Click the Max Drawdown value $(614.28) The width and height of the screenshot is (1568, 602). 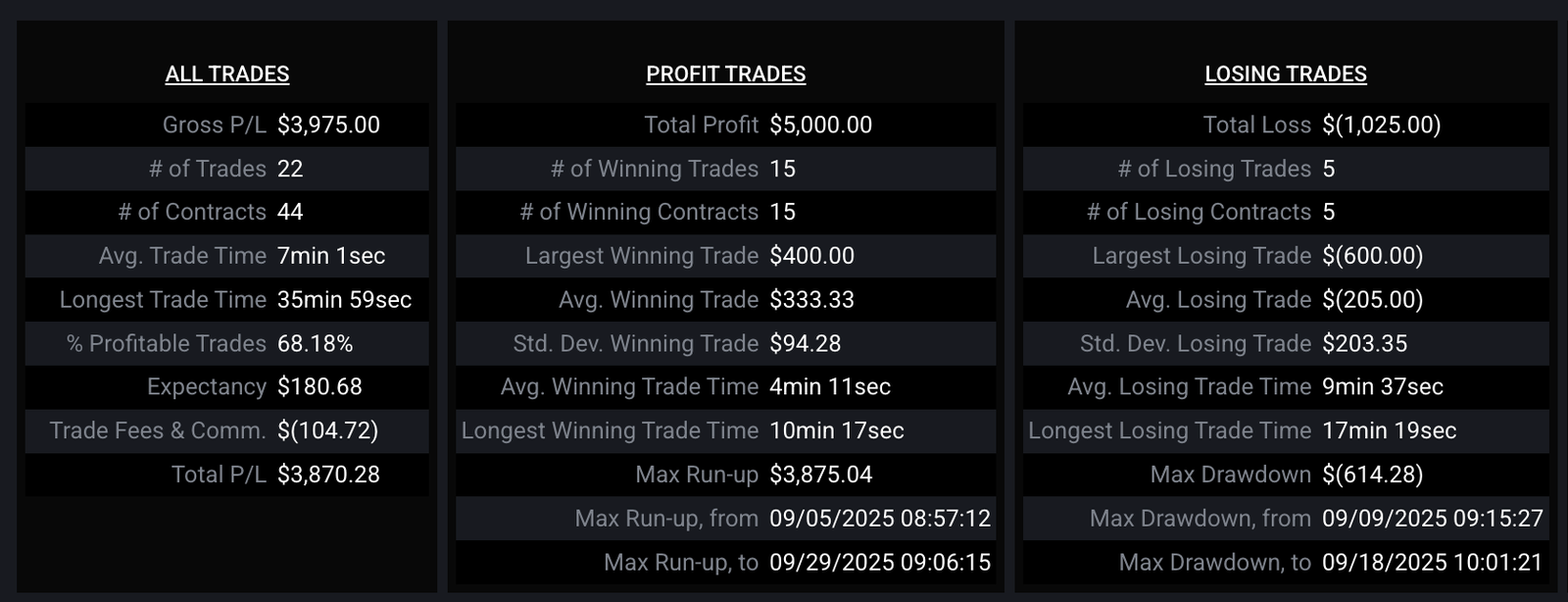(x=1372, y=475)
